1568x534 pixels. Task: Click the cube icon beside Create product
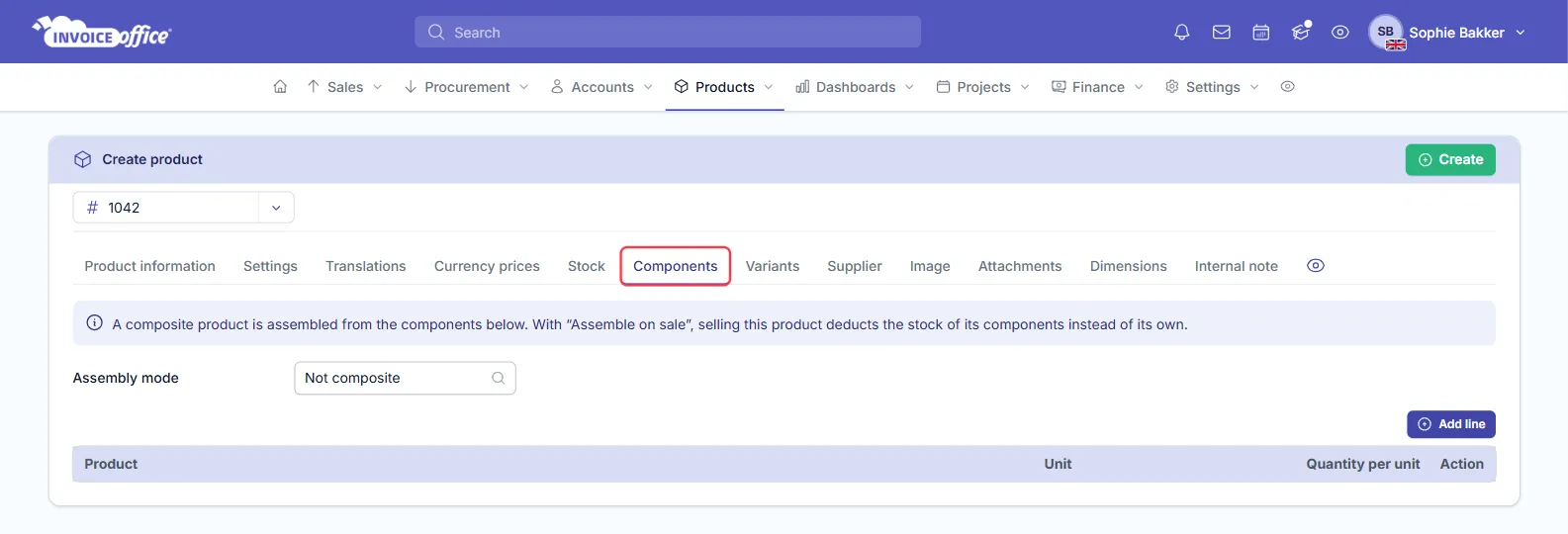(x=83, y=159)
